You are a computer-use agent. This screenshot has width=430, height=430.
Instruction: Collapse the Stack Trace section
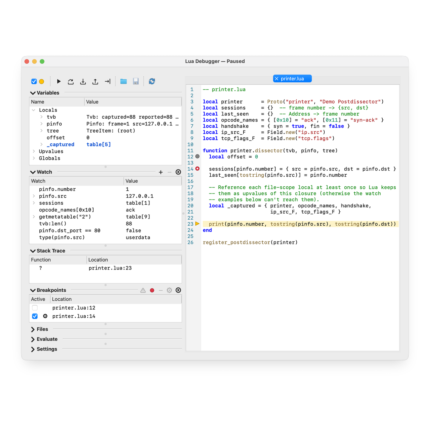coord(33,251)
